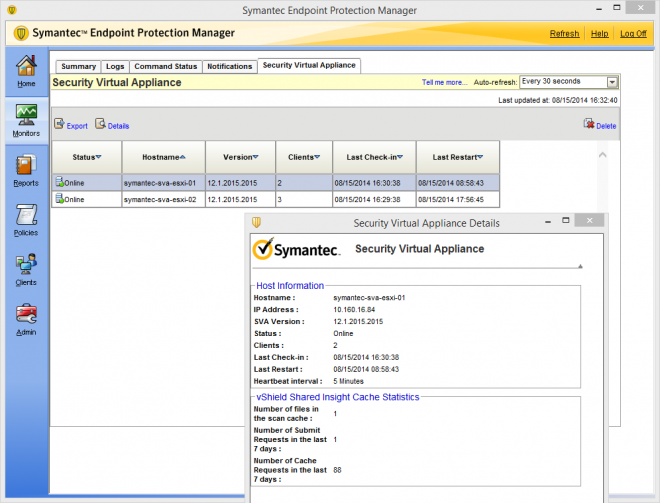Click the shield icon in the Details window title bar

(x=256, y=222)
